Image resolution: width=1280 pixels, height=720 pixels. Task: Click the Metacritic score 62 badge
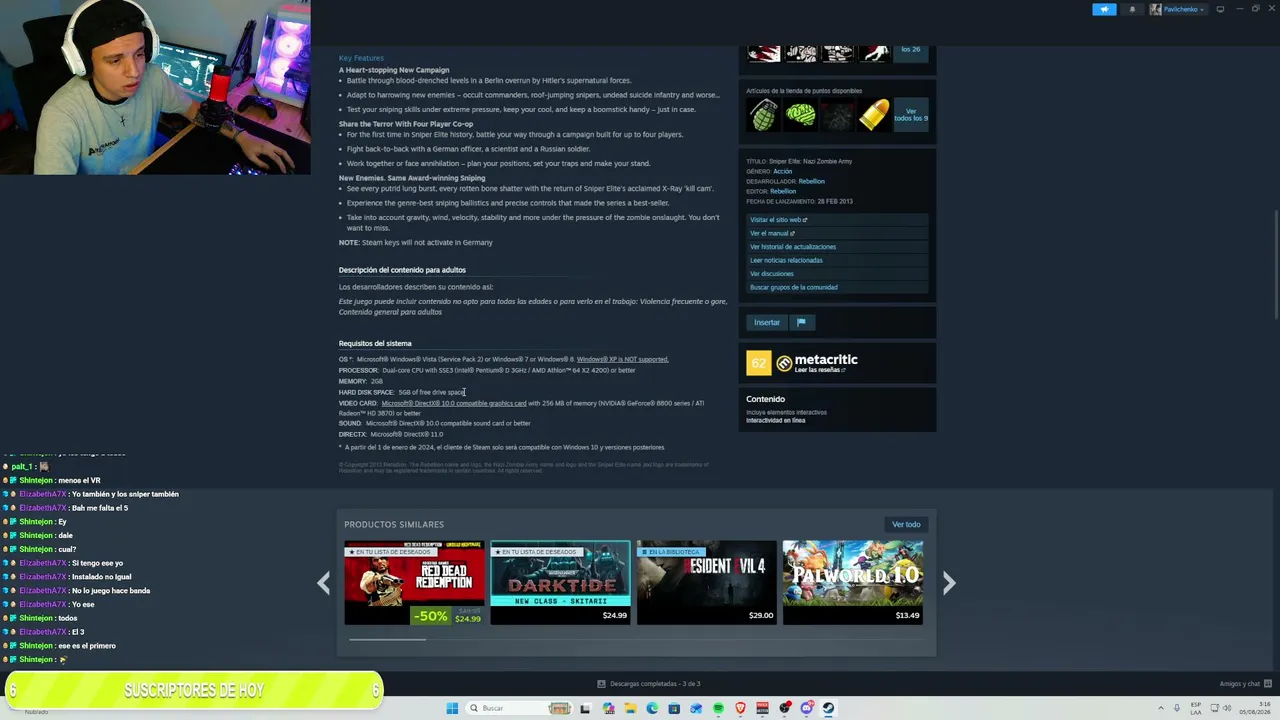point(759,363)
